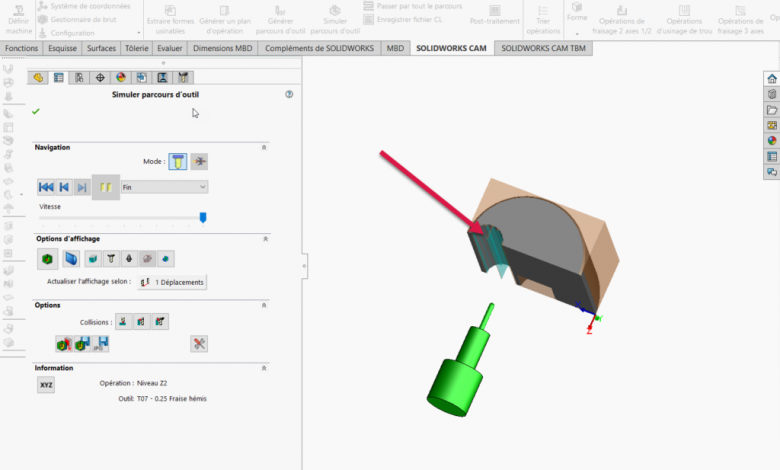Screen dimensions: 780x470
Task: Toggle fixture display option icon
Action: pos(93,259)
